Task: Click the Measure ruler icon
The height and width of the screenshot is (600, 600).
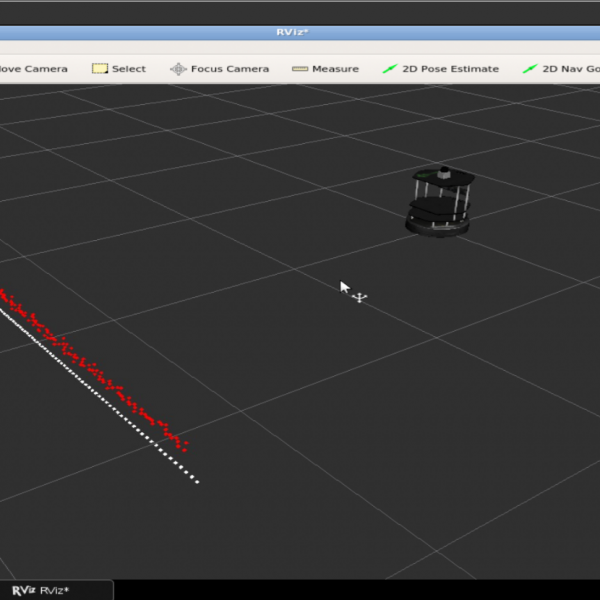Action: [x=300, y=69]
